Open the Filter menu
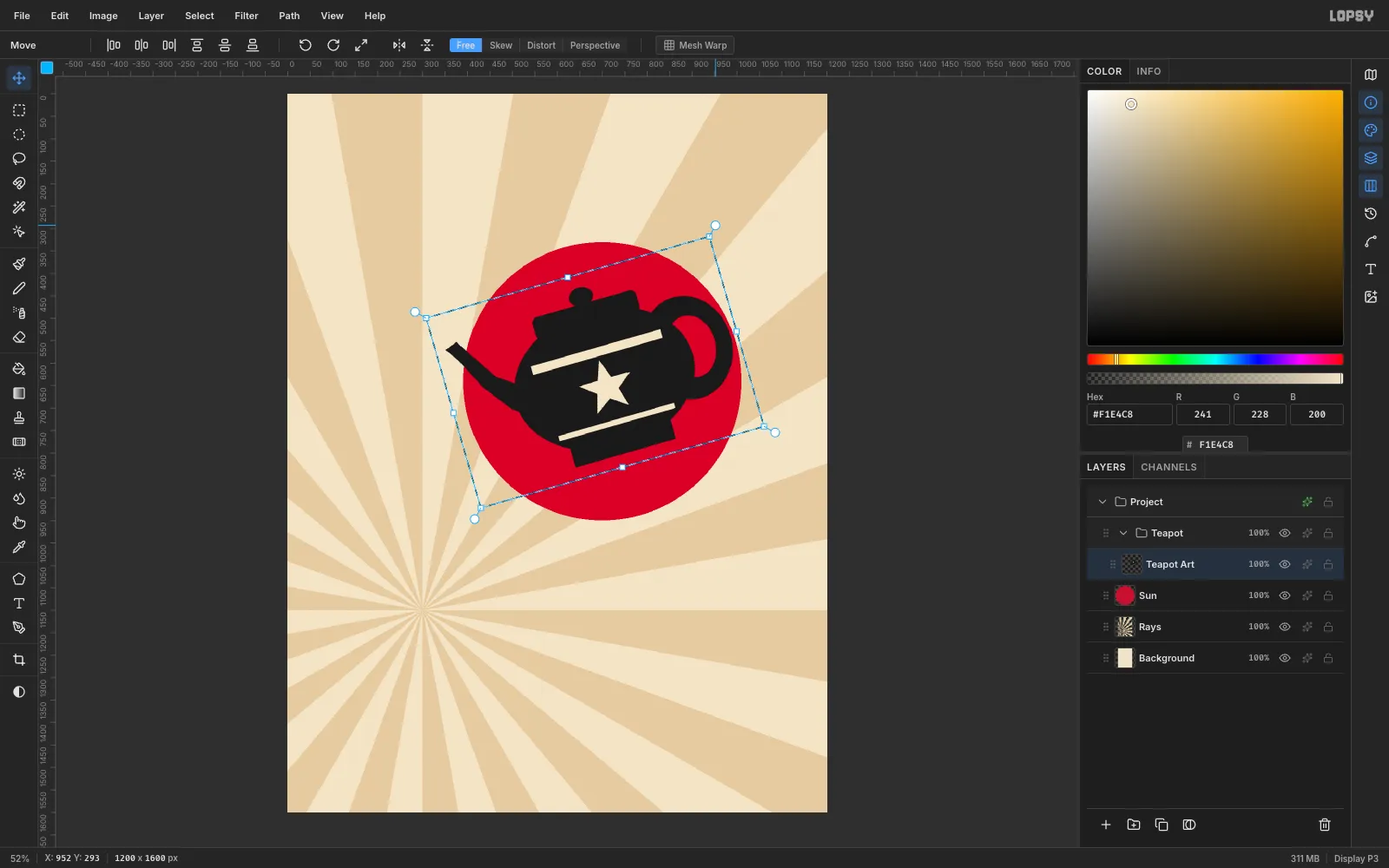Image resolution: width=1389 pixels, height=868 pixels. 247,16
